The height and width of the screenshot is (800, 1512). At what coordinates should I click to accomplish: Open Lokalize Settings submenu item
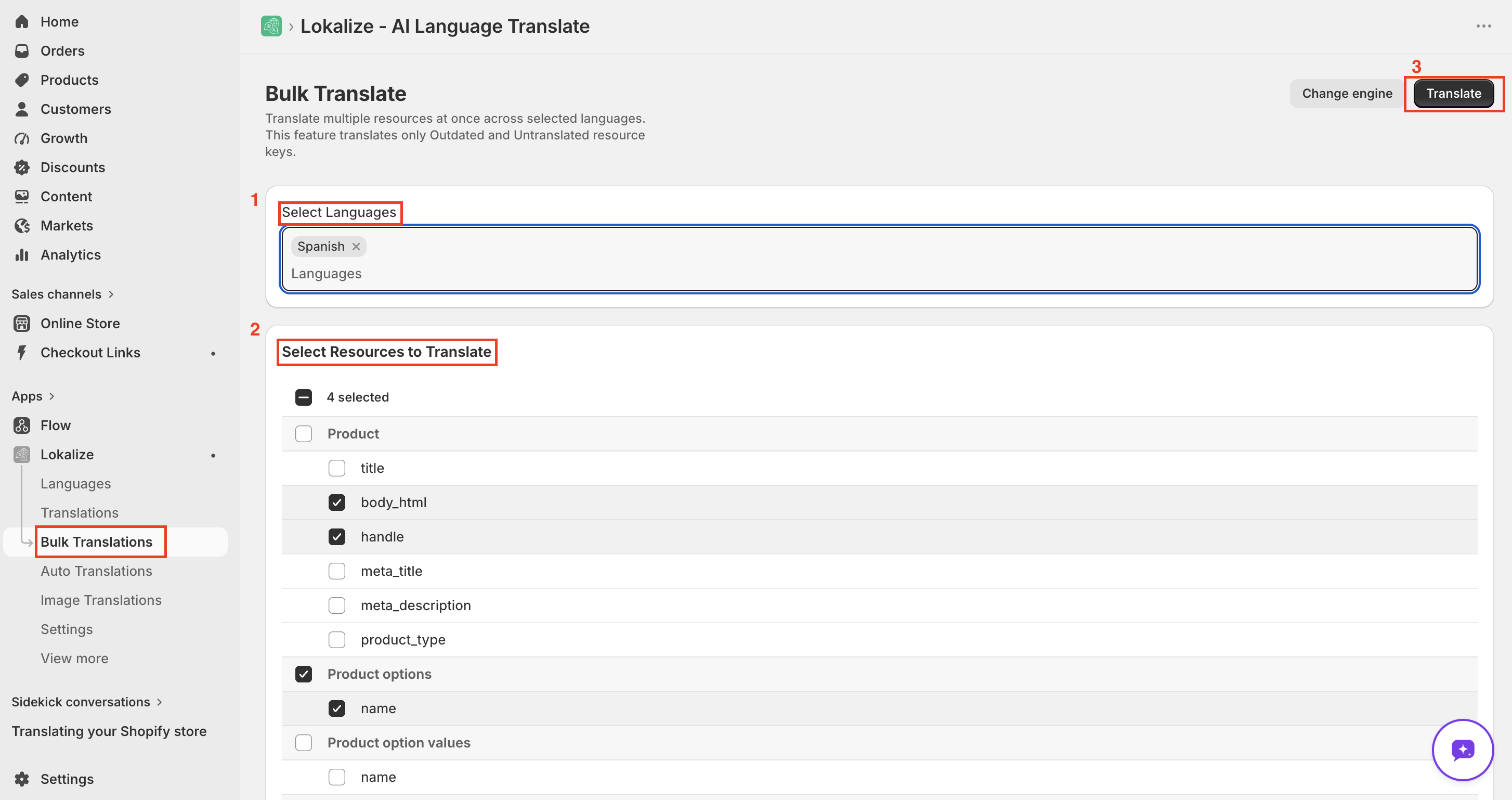67,629
